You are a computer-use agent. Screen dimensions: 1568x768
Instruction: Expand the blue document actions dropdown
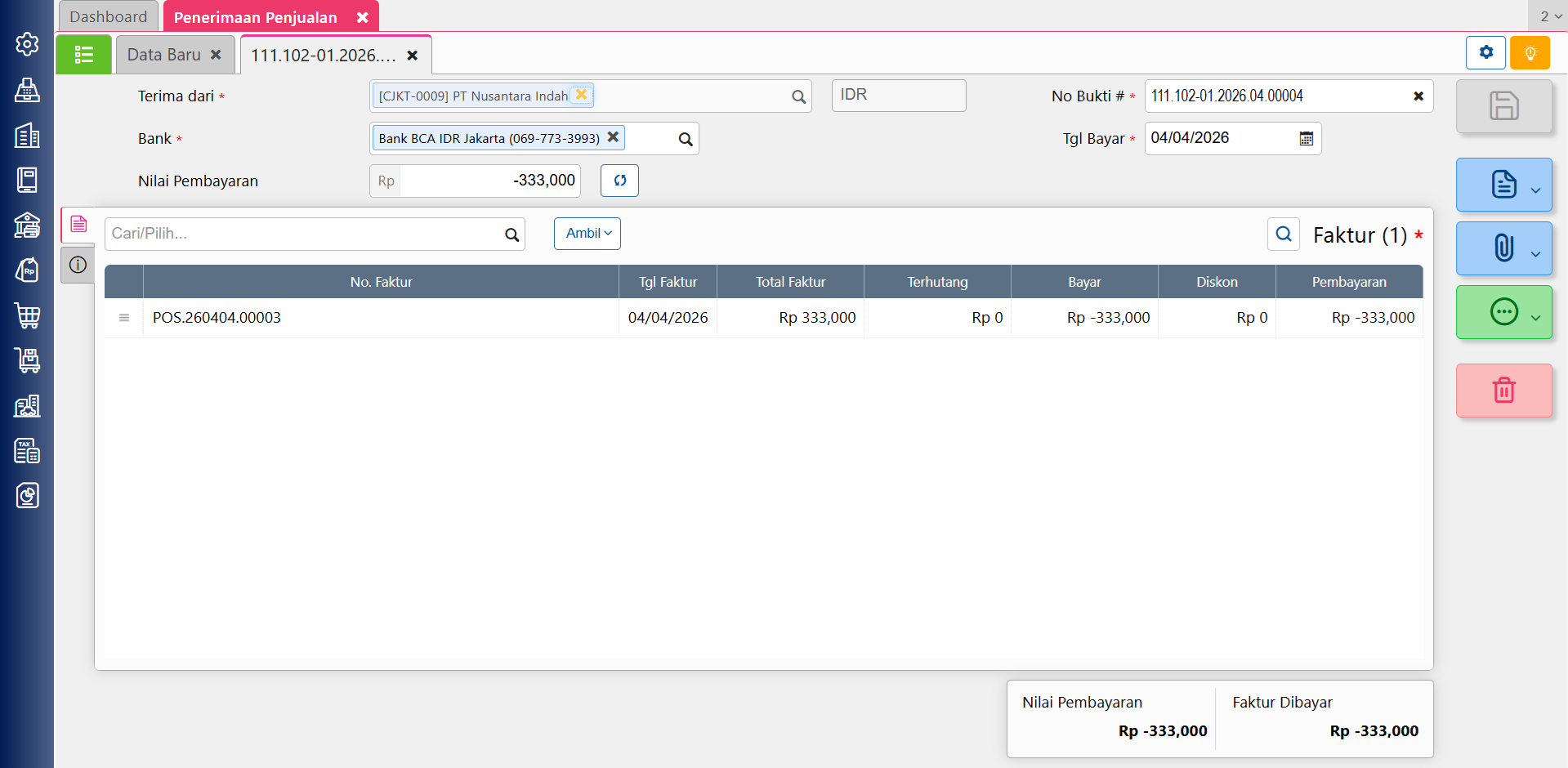point(1534,190)
